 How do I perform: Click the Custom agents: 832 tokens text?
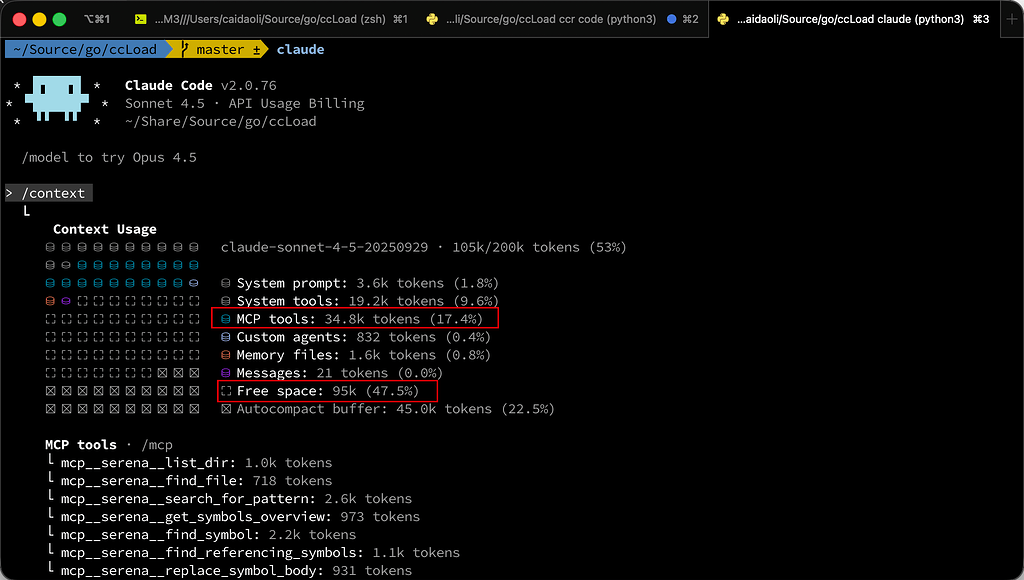364,336
